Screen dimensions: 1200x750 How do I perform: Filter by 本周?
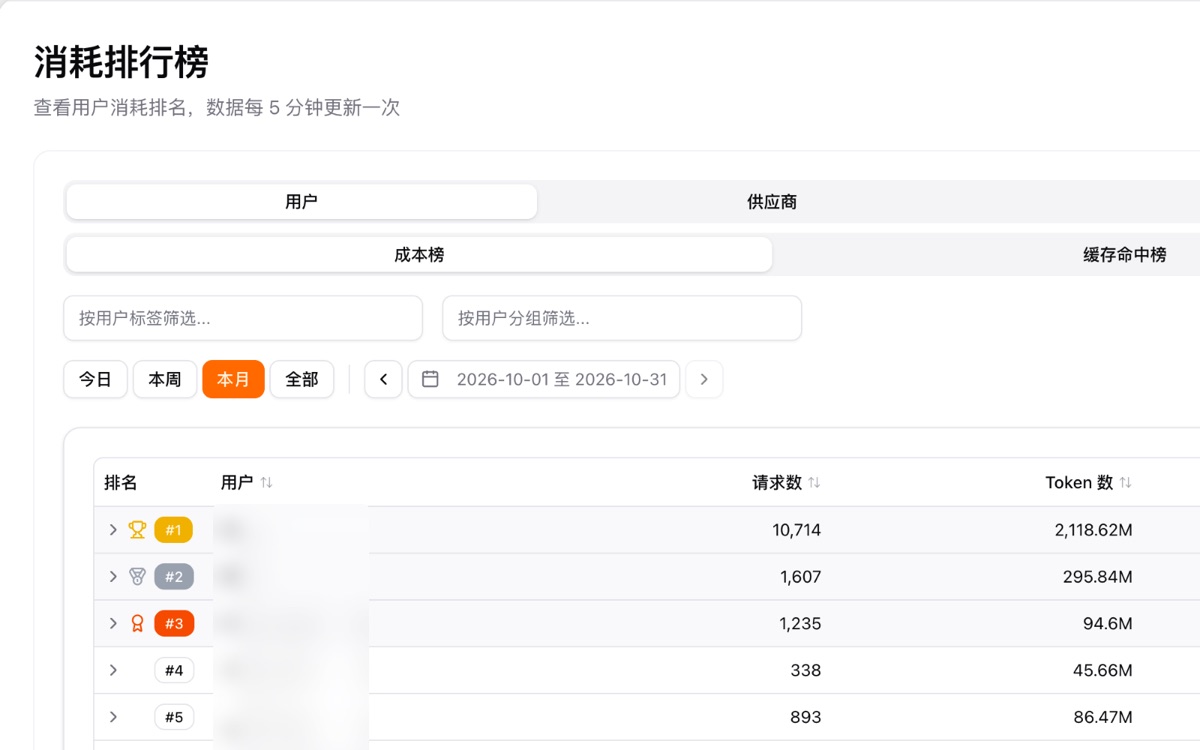(164, 379)
